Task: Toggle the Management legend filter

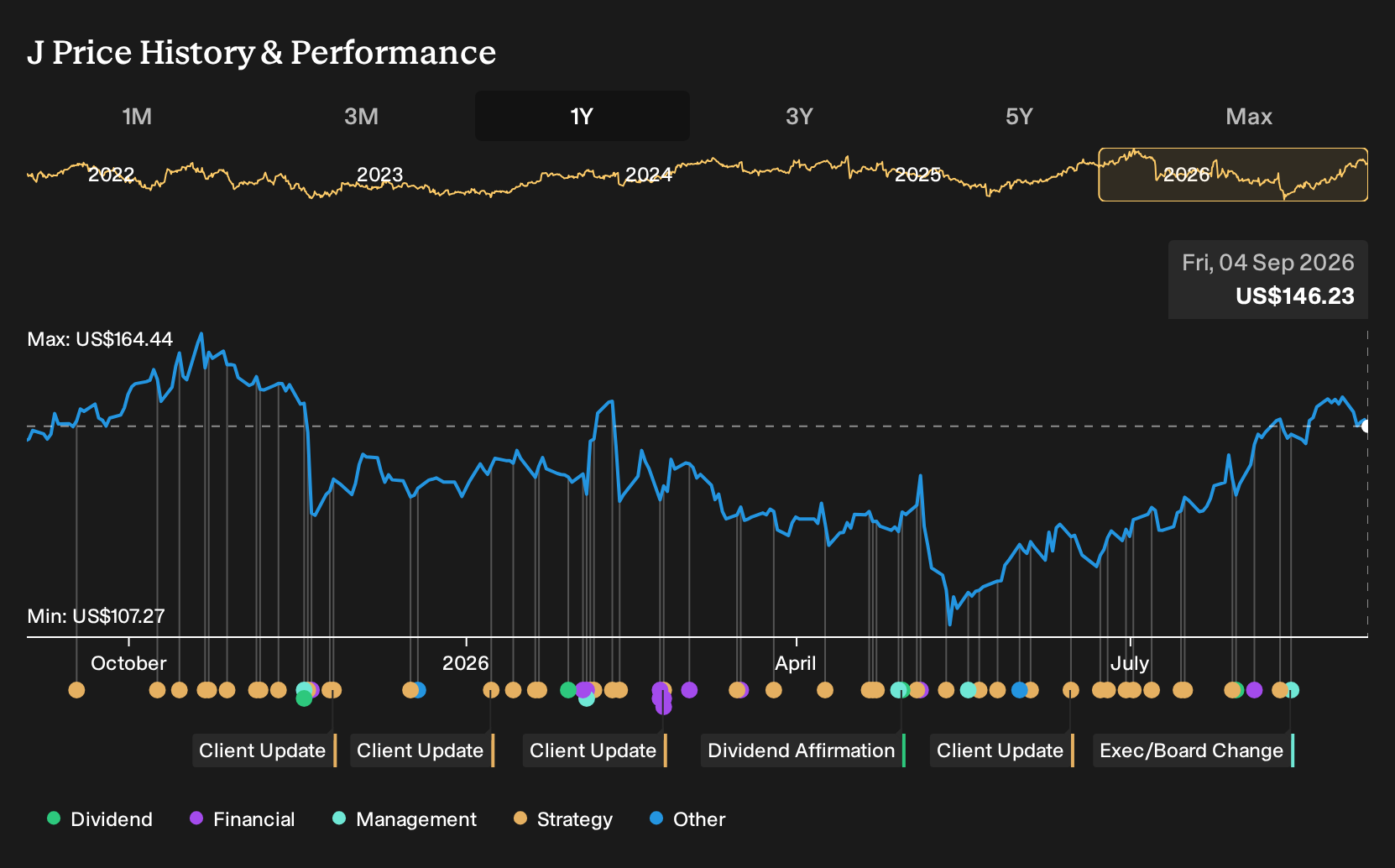Action: pos(405,819)
